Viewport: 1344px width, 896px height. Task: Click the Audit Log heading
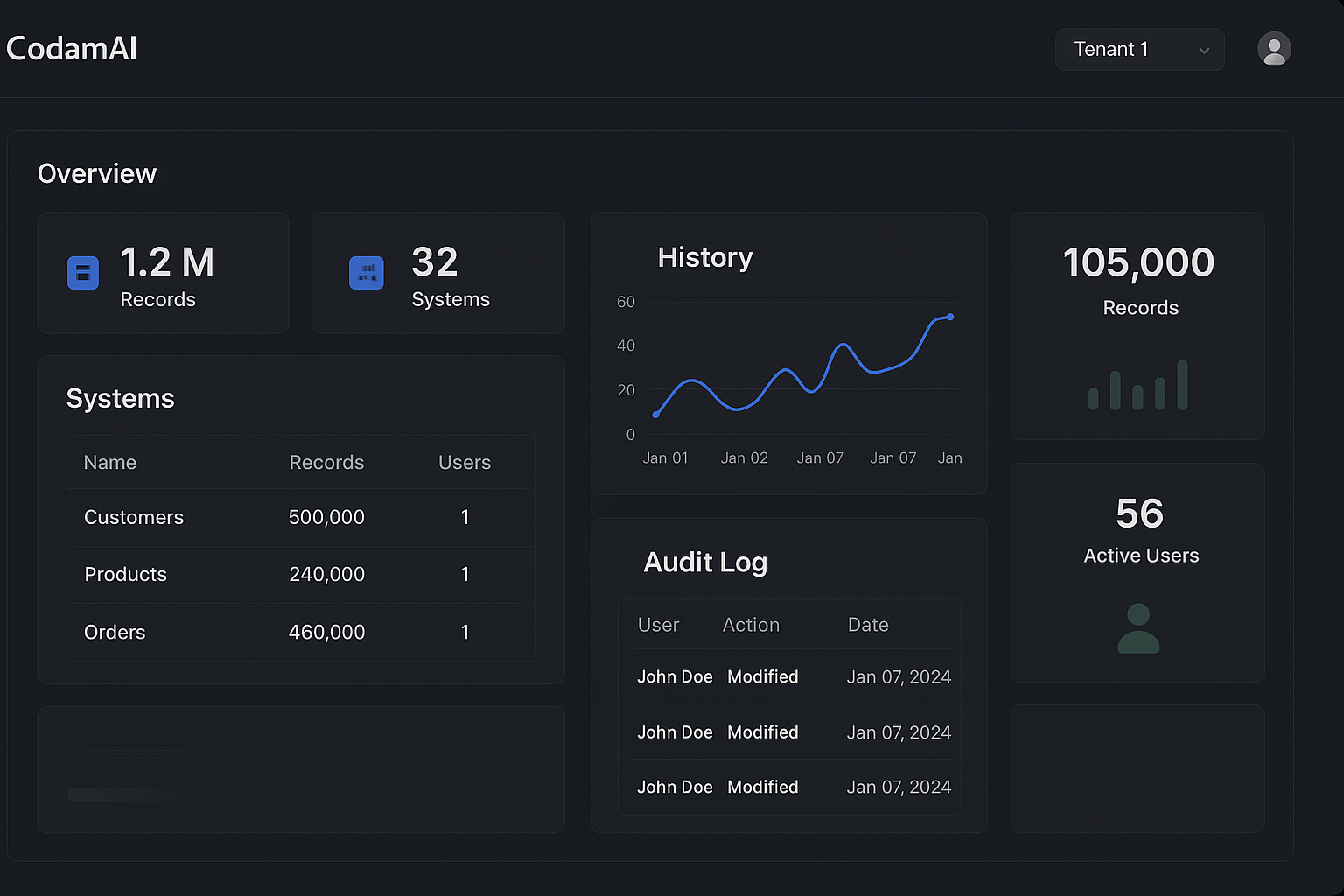[x=705, y=562]
